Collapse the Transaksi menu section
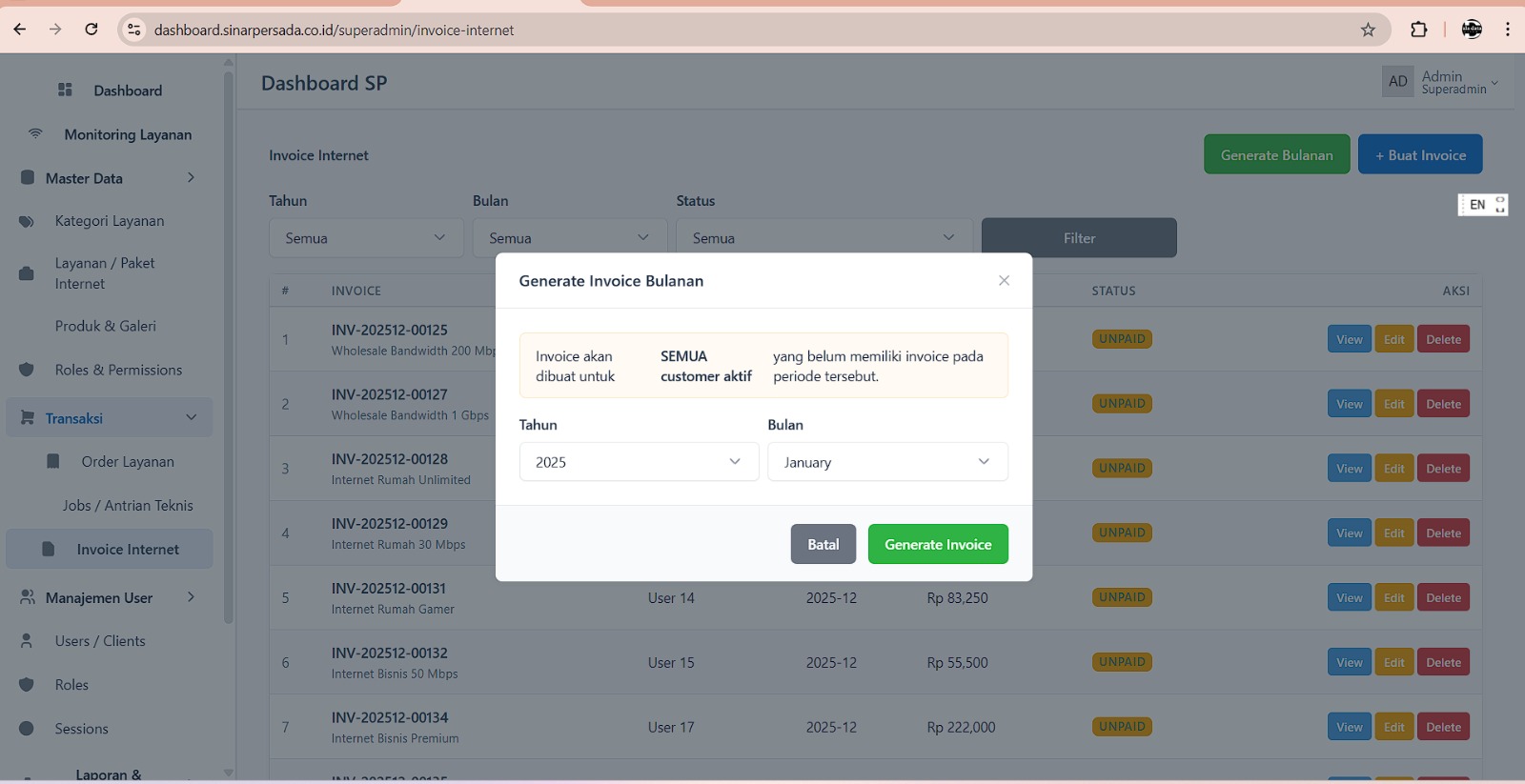Screen dimensions: 1525x784 coord(191,417)
